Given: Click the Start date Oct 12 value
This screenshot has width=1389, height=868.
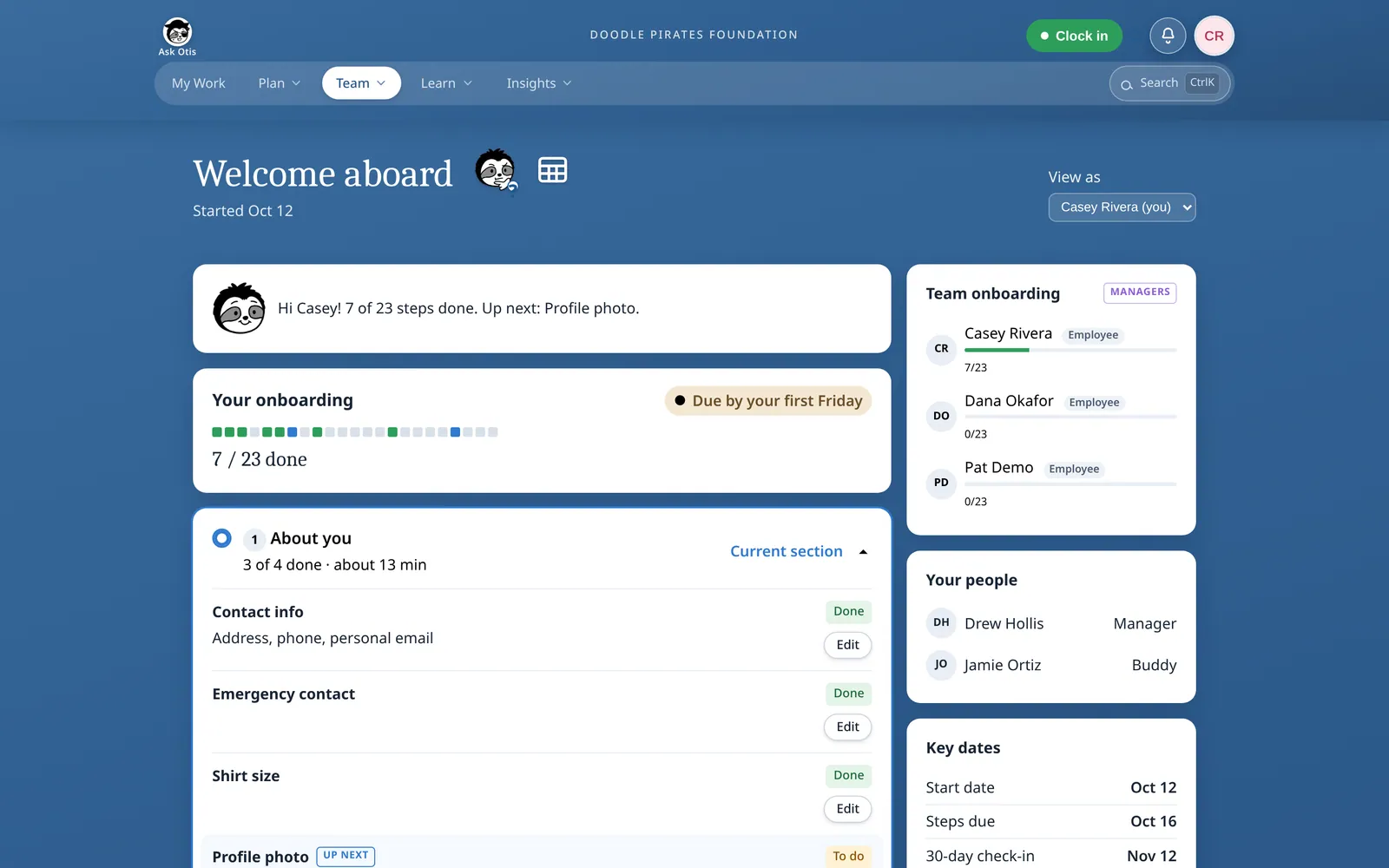Looking at the screenshot, I should [1153, 787].
